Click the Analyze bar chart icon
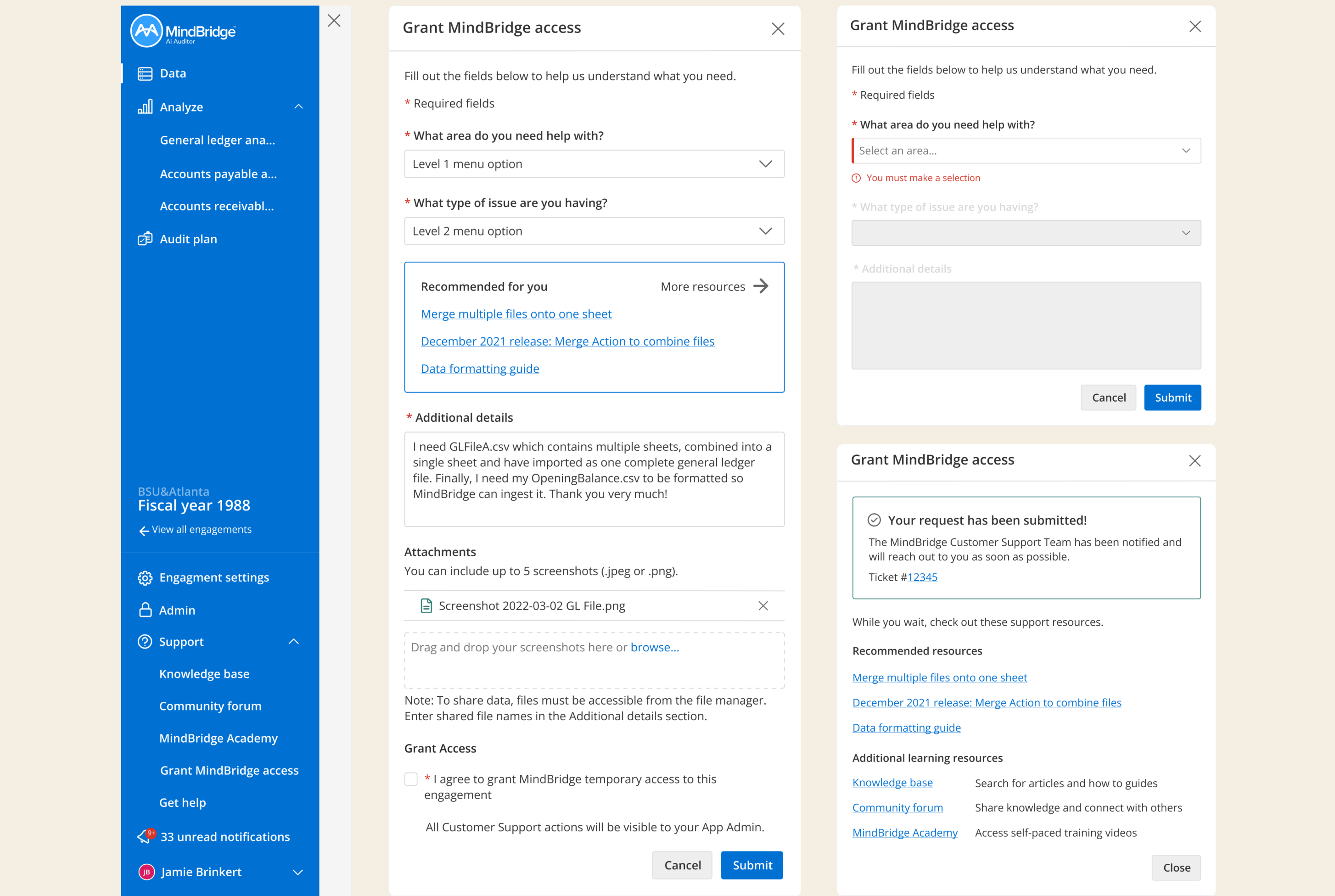Viewport: 1335px width, 896px height. point(145,107)
